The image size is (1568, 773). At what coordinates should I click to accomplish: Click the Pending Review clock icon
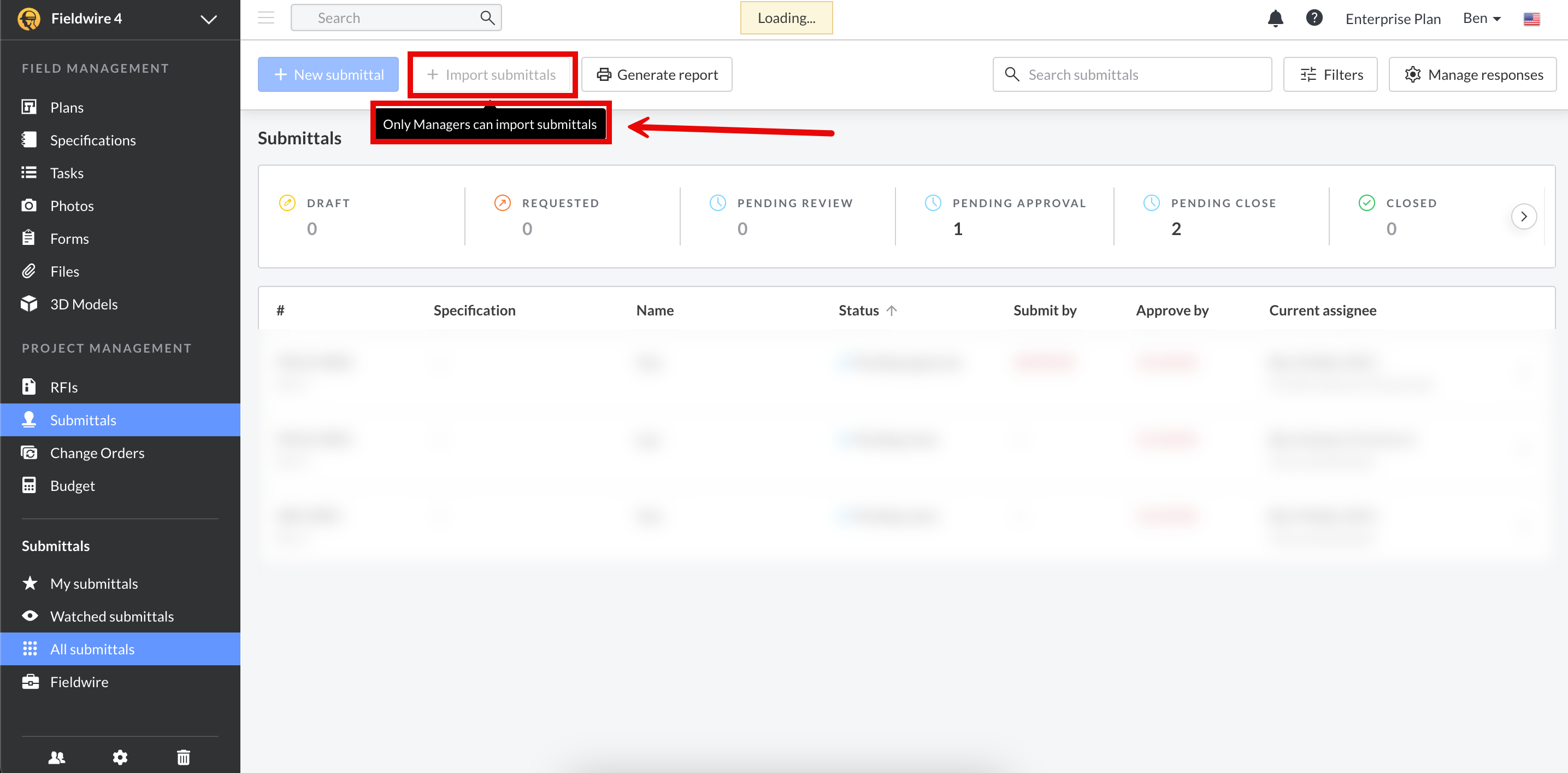pos(718,203)
